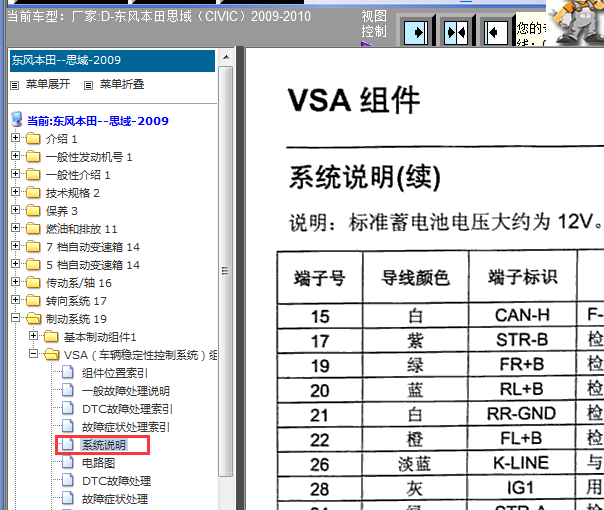Expand the 基本制动组件1 tree node
The image size is (604, 510).
coord(34,336)
